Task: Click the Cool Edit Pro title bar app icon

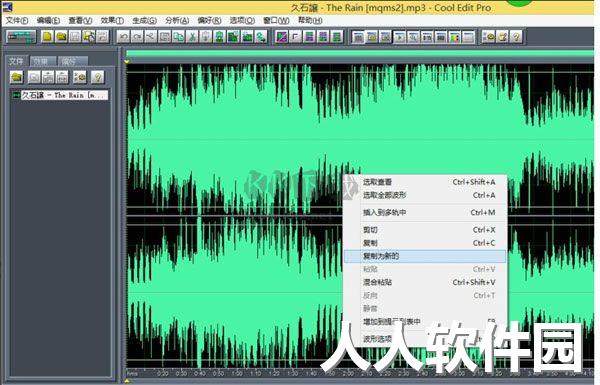Action: tap(8, 7)
